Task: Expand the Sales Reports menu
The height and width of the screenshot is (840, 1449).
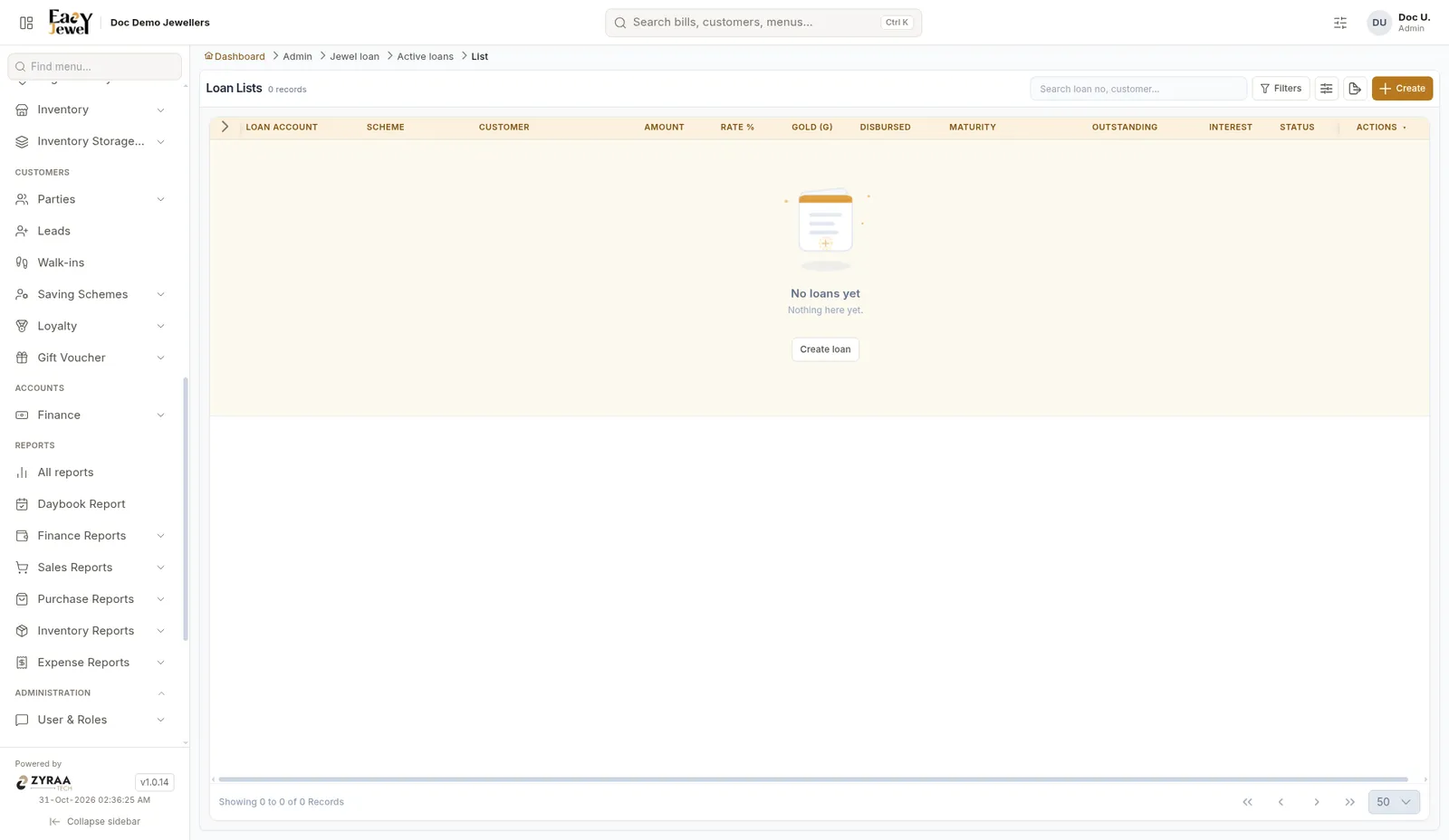Action: tap(91, 568)
